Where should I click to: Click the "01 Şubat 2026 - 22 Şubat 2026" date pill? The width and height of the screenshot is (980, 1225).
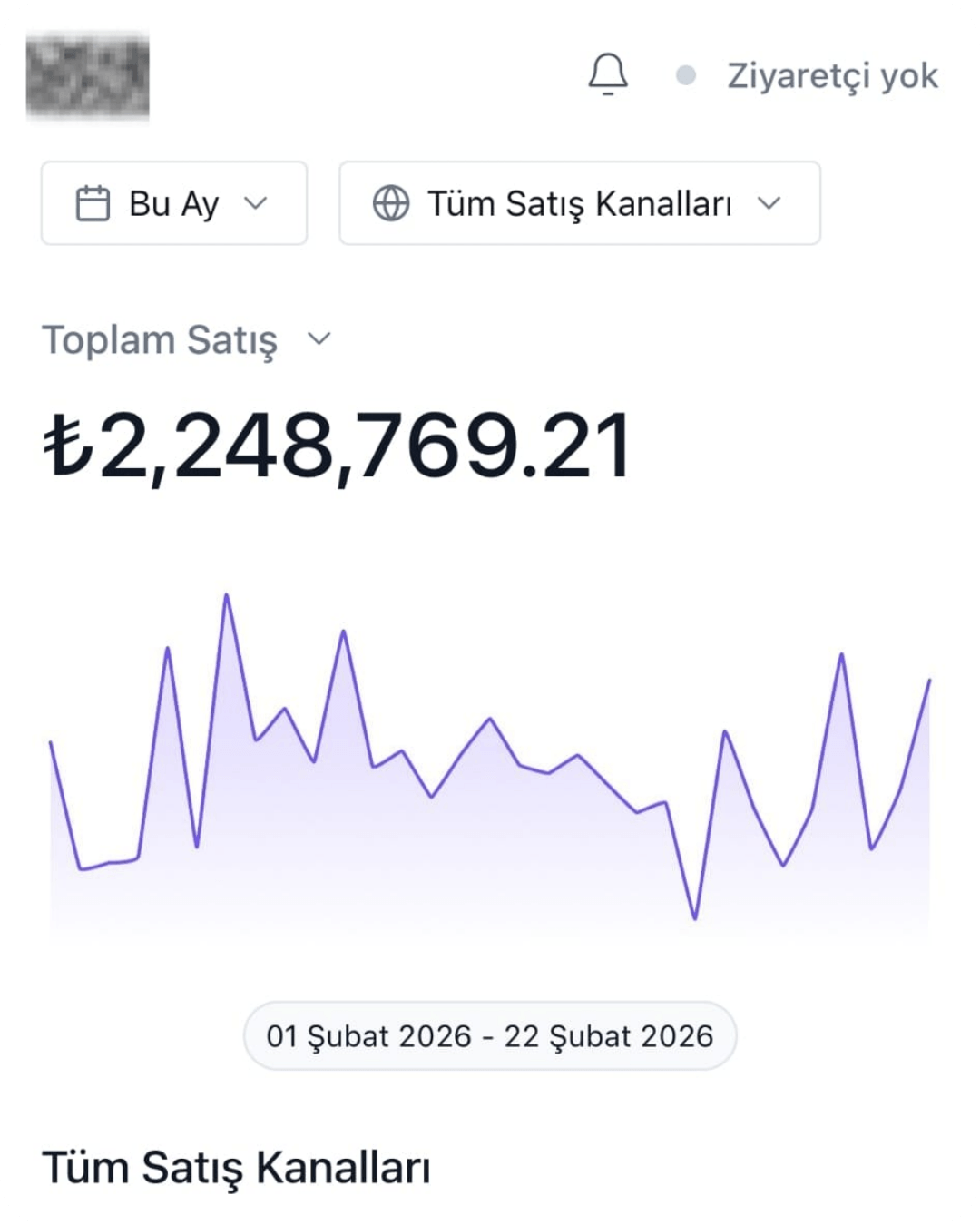[x=490, y=1035]
